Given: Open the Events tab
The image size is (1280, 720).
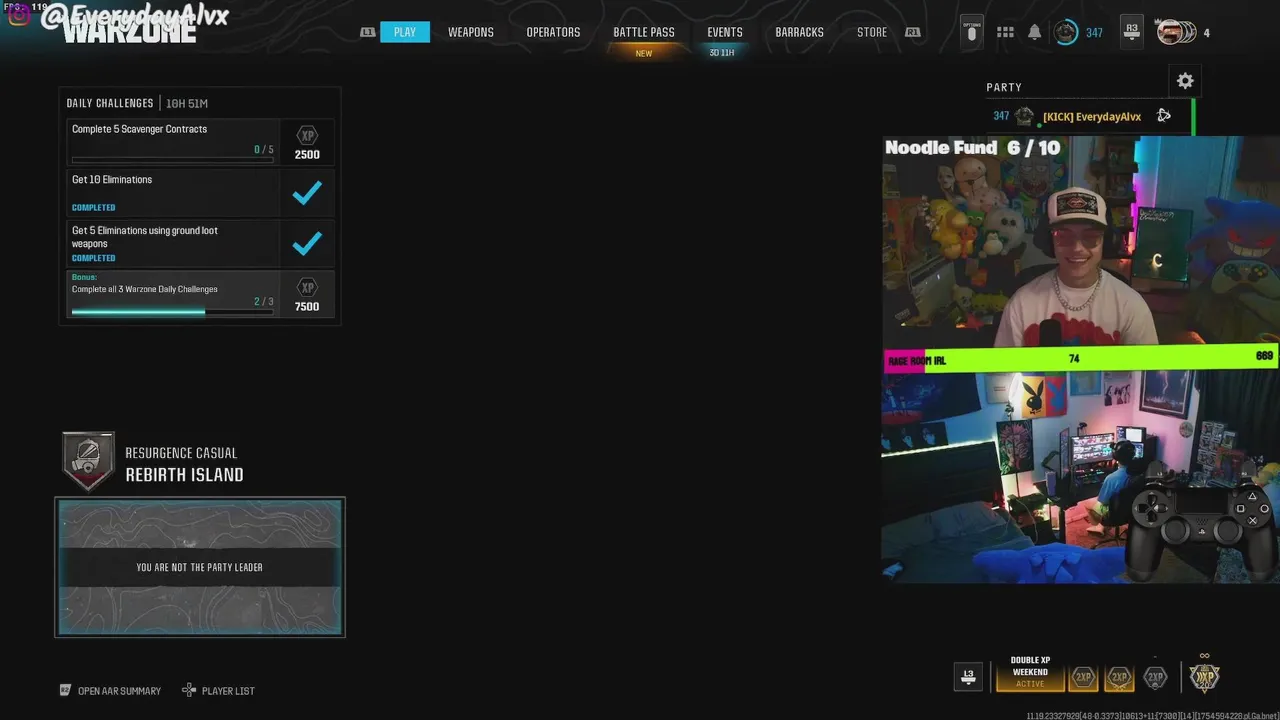Looking at the screenshot, I should pyautogui.click(x=725, y=32).
